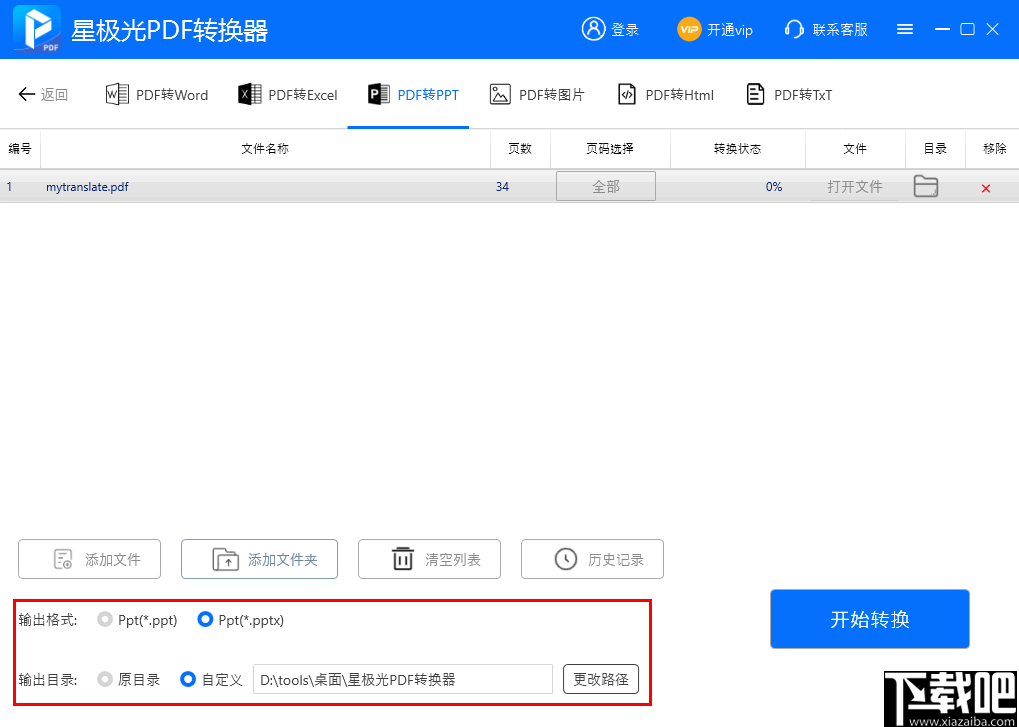The height and width of the screenshot is (727, 1019).
Task: Click 更改路径 to change output path
Action: [x=600, y=679]
